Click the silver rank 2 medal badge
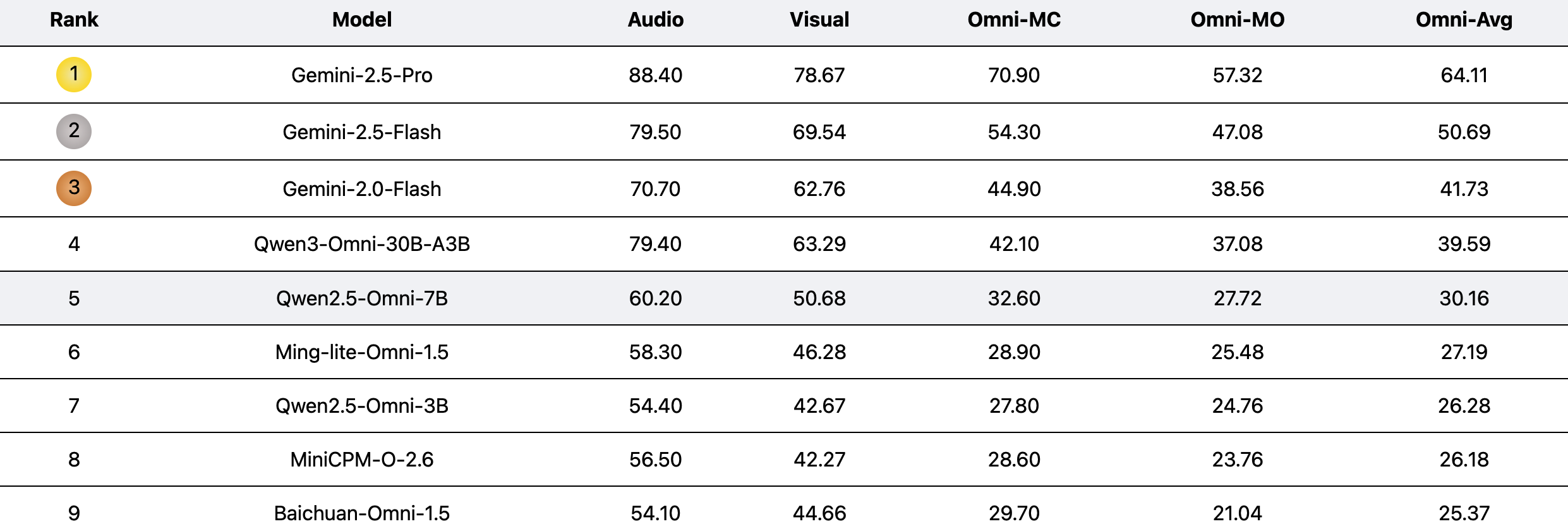The width and height of the screenshot is (1568, 531). pos(74,131)
